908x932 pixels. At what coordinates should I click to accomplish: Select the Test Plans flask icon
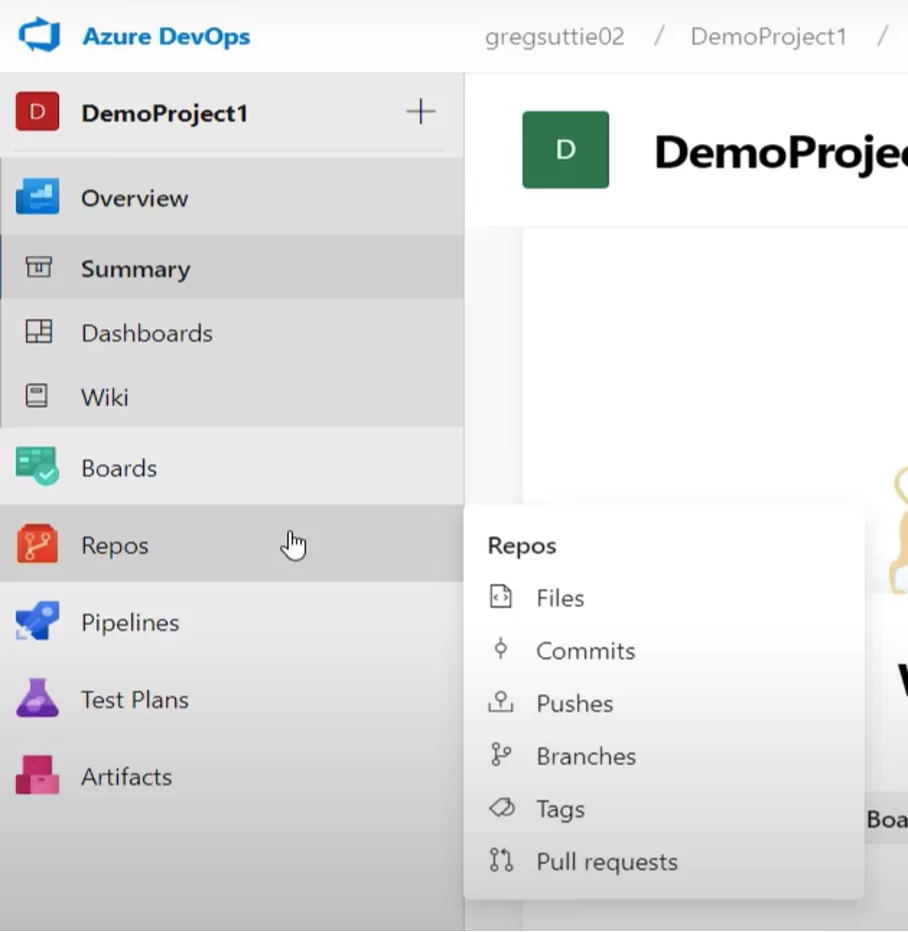pyautogui.click(x=37, y=699)
